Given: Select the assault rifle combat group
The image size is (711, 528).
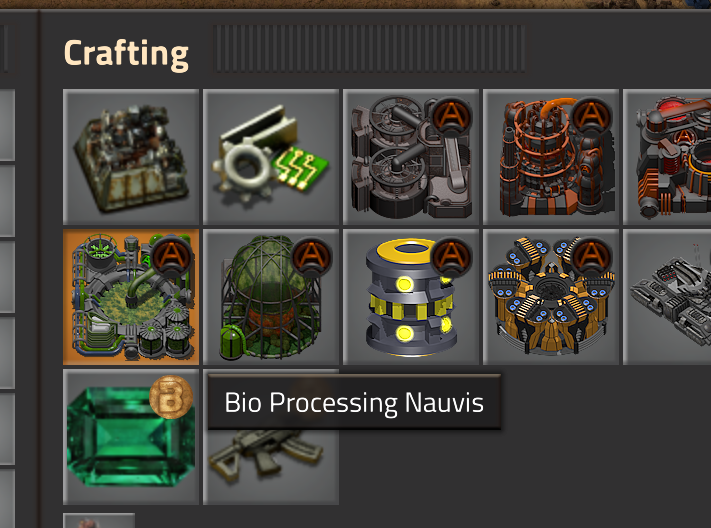Looking at the screenshot, I should coord(271,467).
